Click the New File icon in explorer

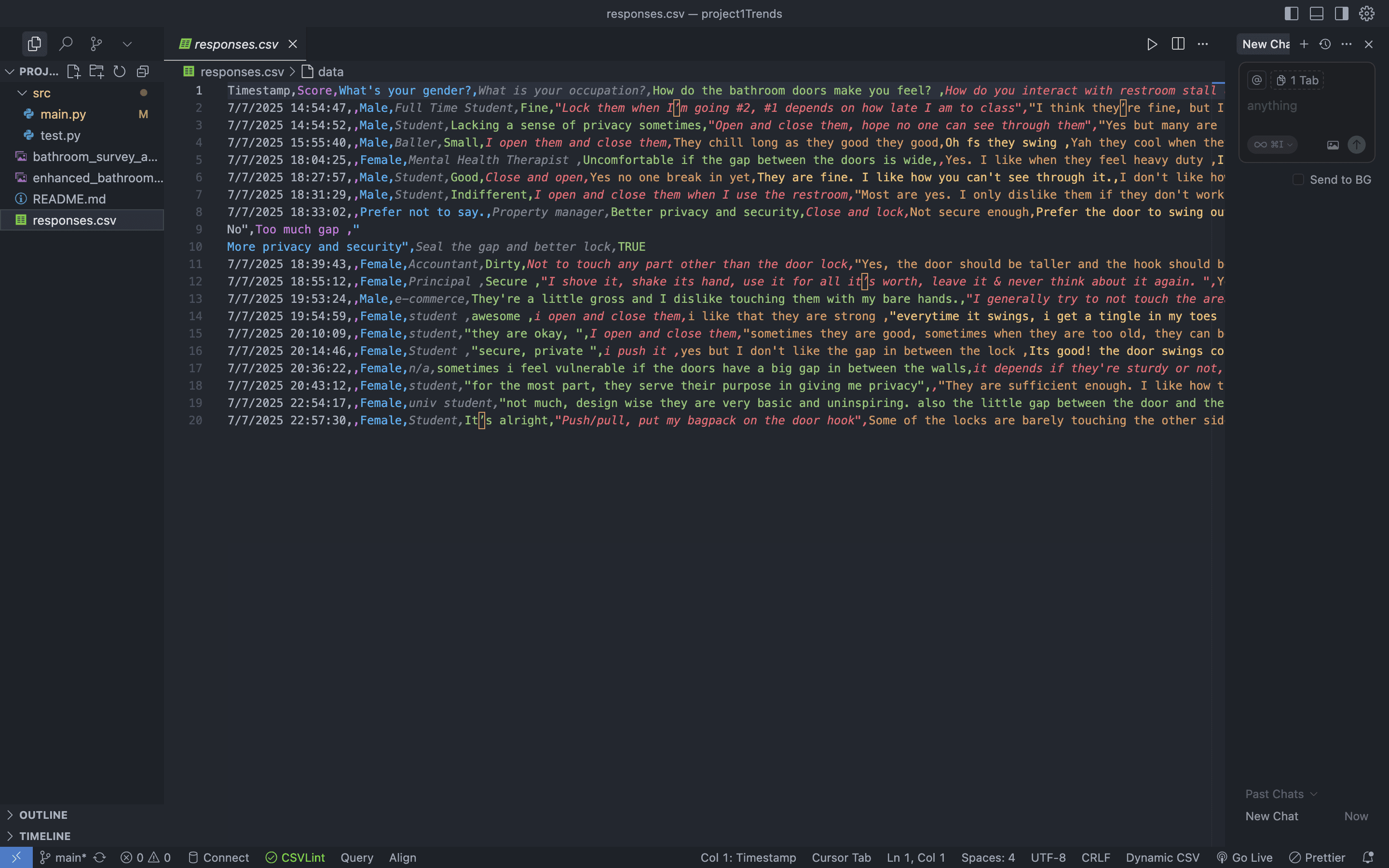[73, 71]
